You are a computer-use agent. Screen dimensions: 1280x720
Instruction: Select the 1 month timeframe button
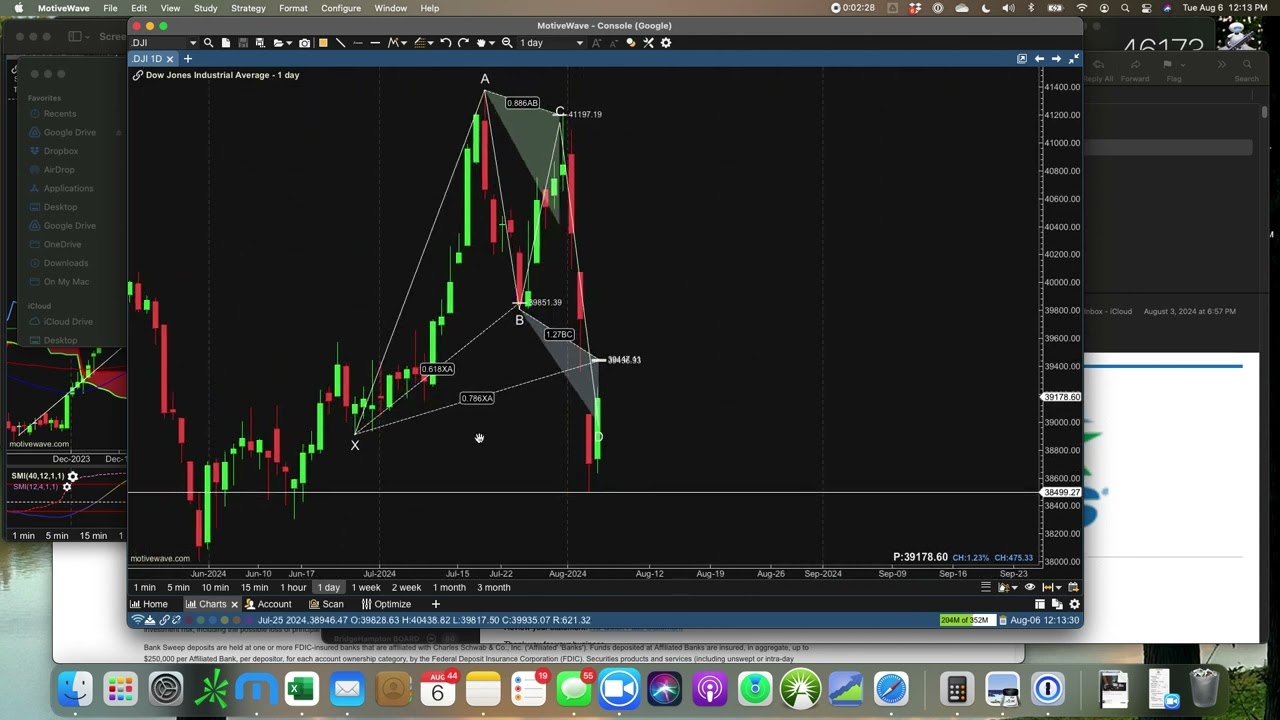[449, 587]
